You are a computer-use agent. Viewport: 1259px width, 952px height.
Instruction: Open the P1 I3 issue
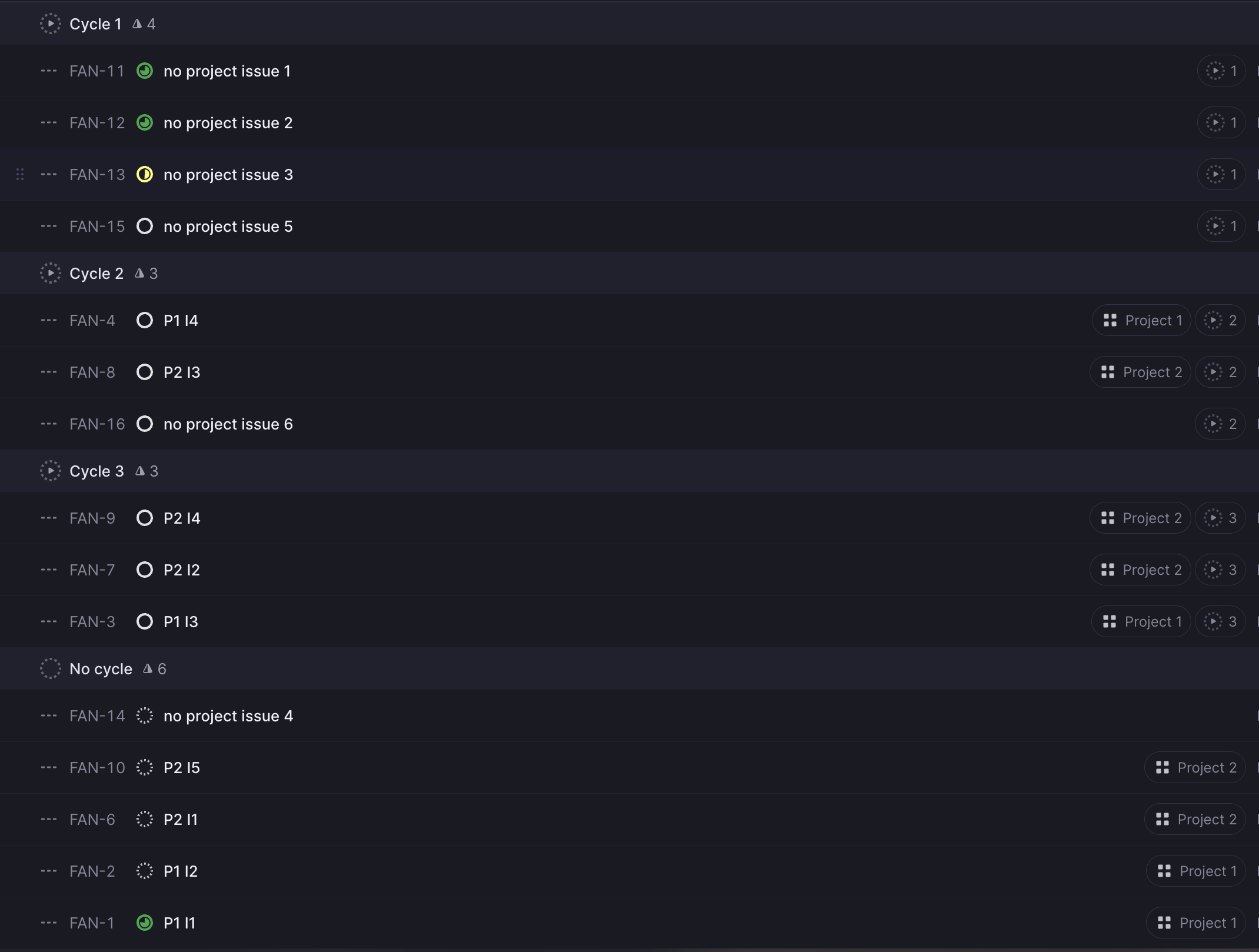(x=181, y=622)
